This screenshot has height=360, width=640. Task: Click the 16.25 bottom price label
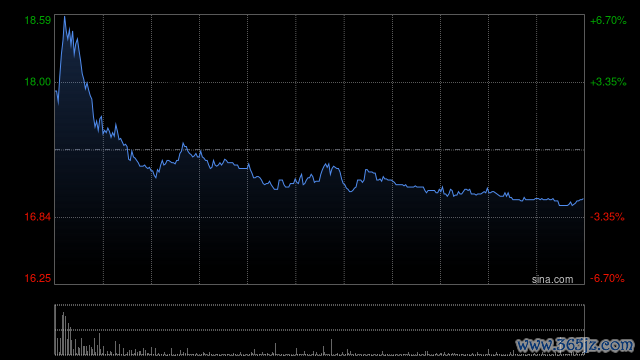[38, 278]
